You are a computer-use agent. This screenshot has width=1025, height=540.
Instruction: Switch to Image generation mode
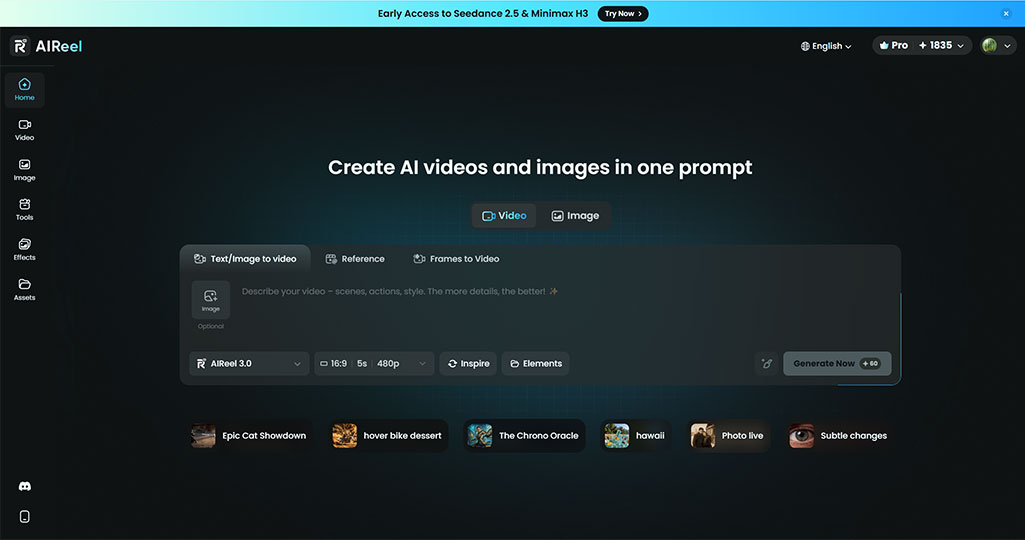575,216
